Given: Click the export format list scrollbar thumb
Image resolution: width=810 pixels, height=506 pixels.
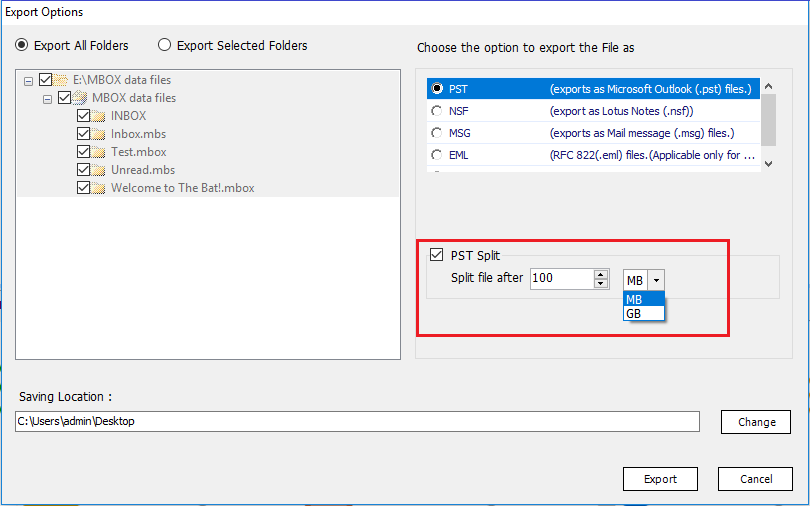Looking at the screenshot, I should (x=769, y=120).
